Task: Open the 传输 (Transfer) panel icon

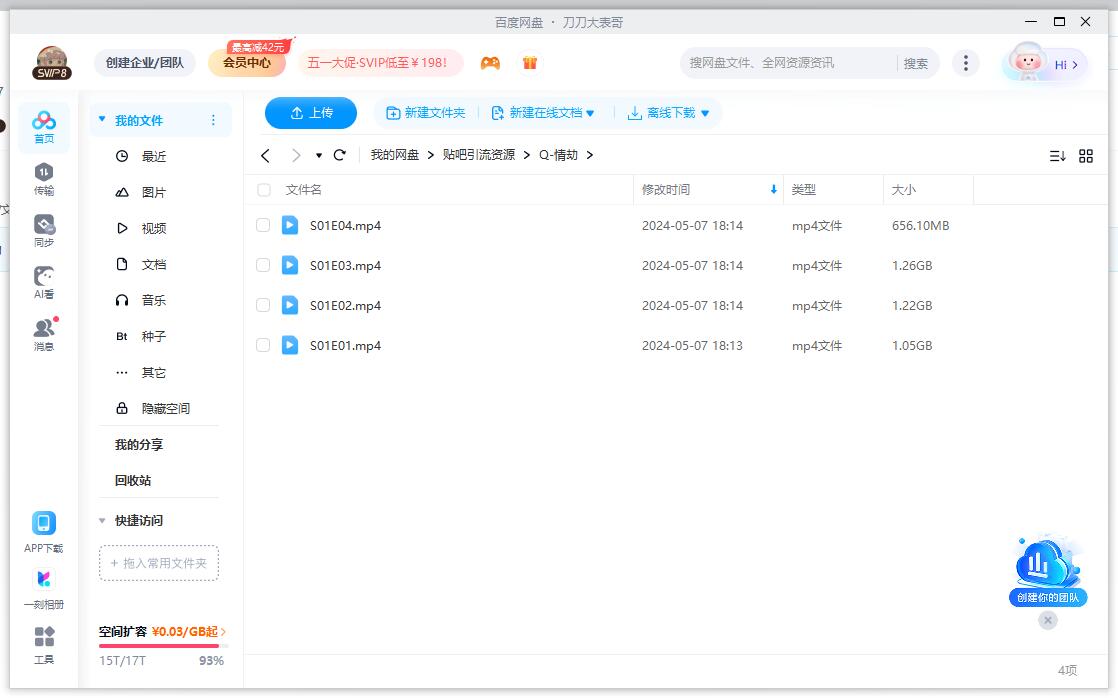Action: point(43,172)
